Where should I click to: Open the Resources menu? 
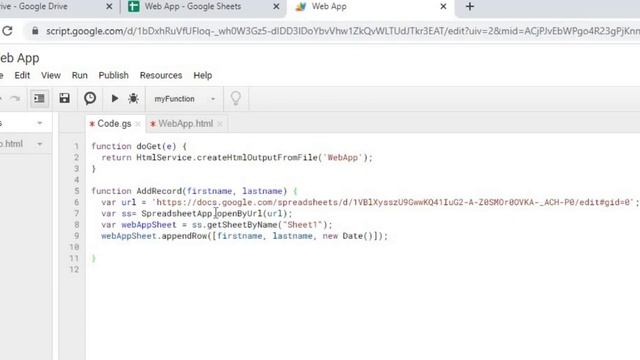[161, 76]
